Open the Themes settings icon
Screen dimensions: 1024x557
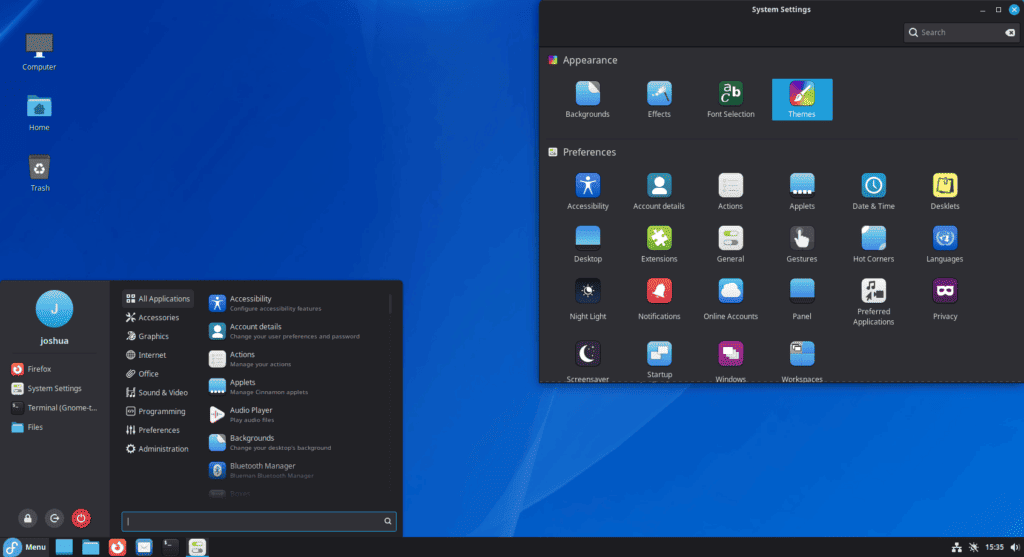802,99
